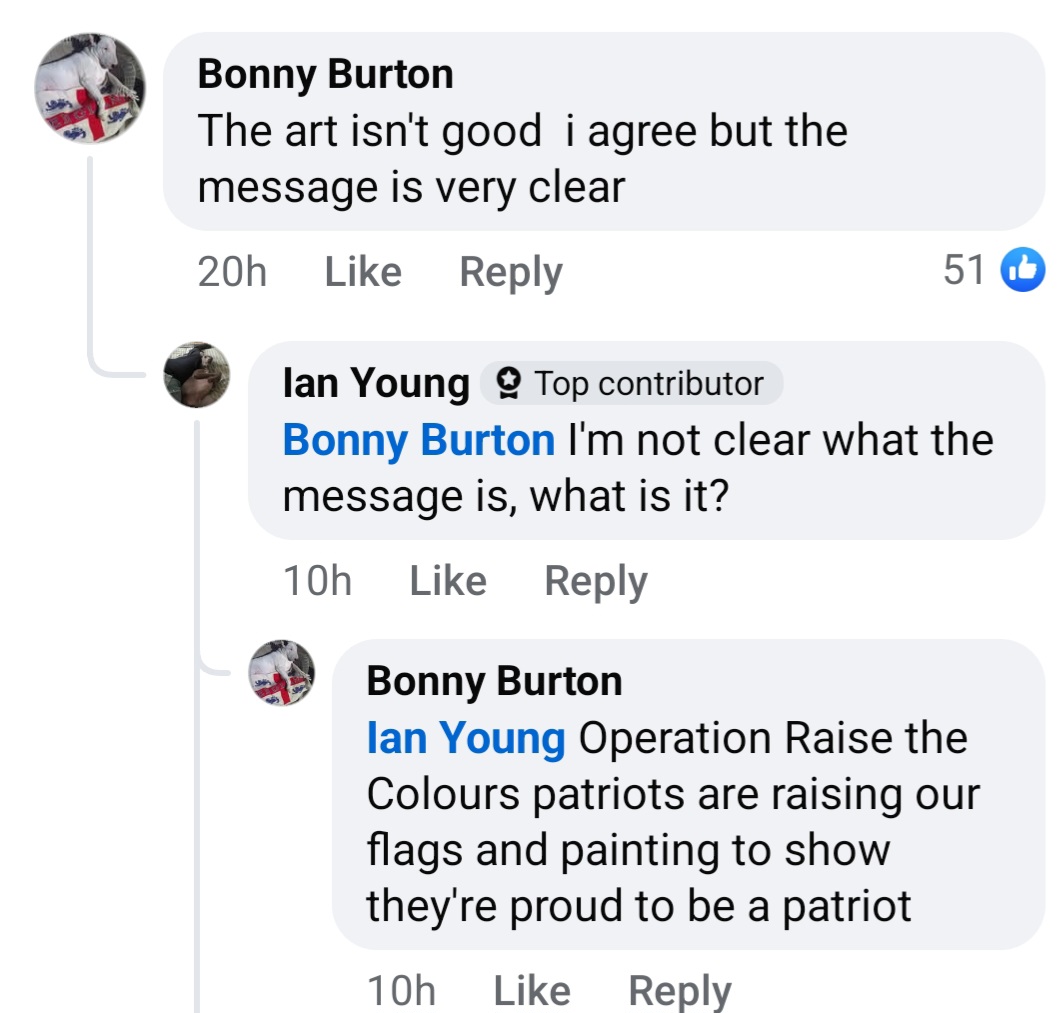Viewport: 1064px width, 1013px height.
Task: Select Bonny Burton's name on the top comment
Action: 327,72
